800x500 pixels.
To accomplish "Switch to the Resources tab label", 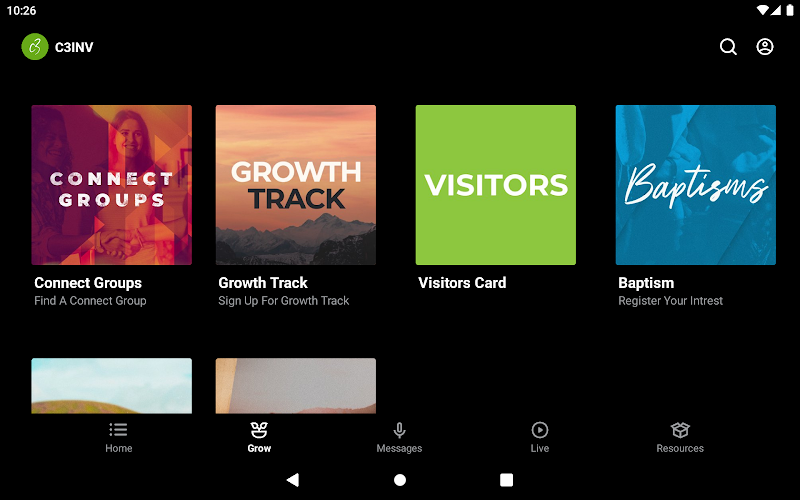I will point(680,448).
